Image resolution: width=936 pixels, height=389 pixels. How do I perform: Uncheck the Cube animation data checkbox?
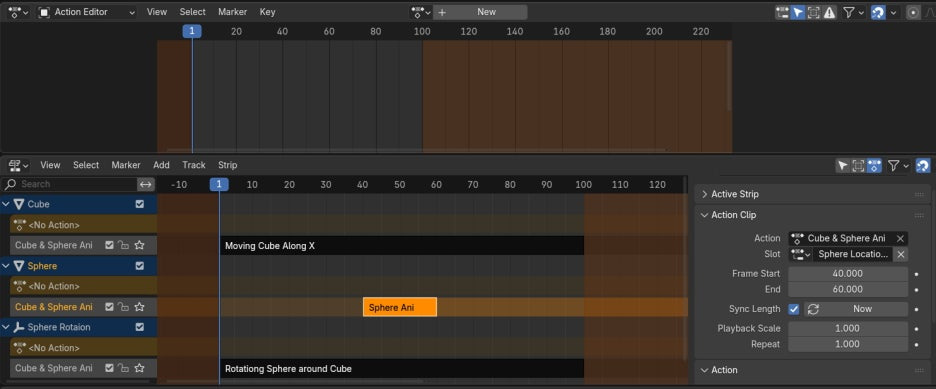(x=140, y=204)
